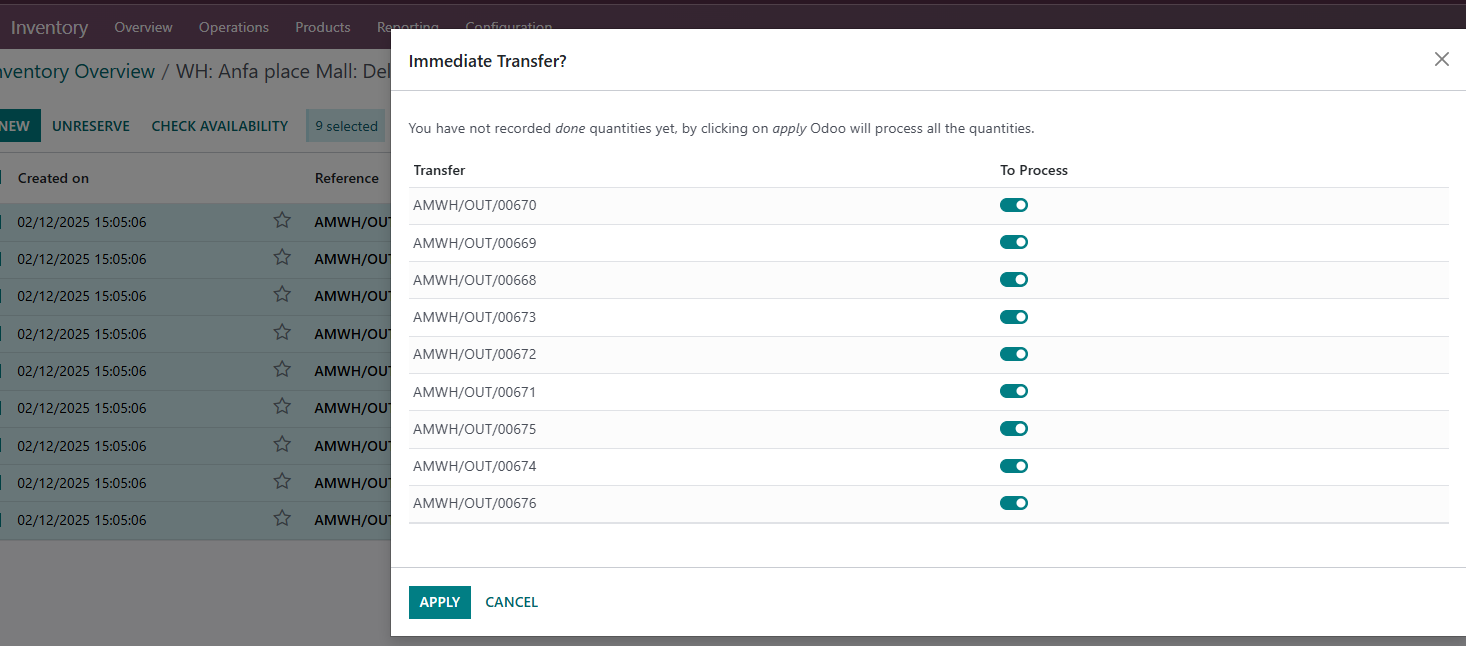Click the star icon beside the fifth transfer
Screen dimensions: 1466x646
(x=281, y=370)
